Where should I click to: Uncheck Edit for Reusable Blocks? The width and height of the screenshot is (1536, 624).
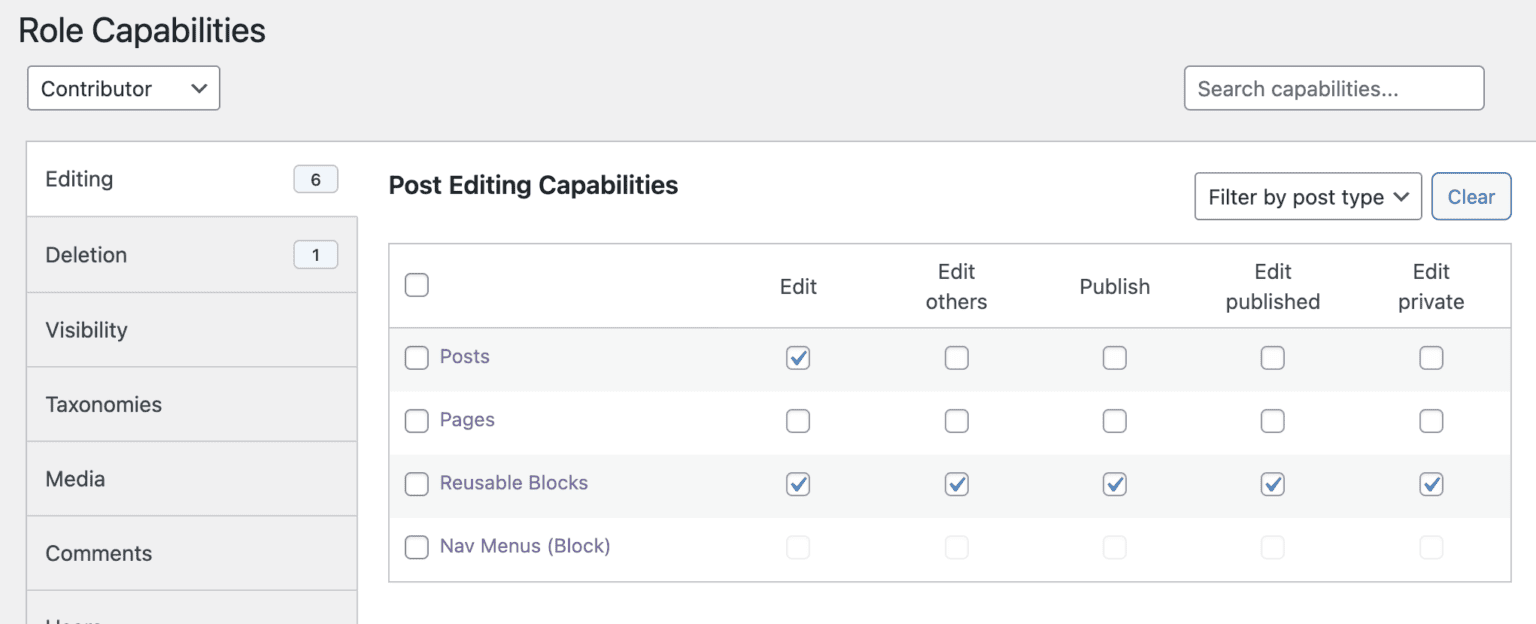[798, 484]
